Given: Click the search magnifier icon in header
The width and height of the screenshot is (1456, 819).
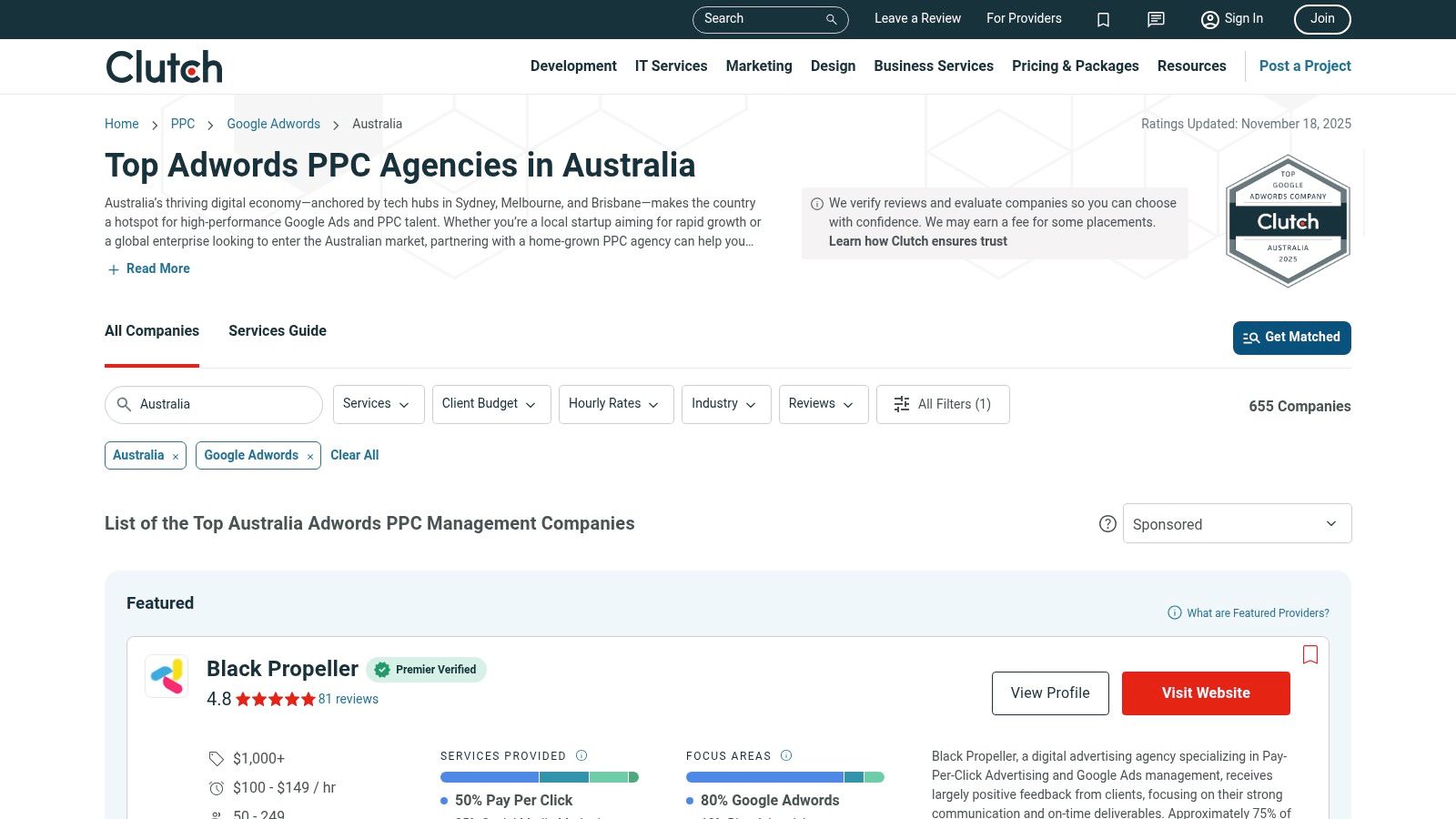Looking at the screenshot, I should point(831,19).
